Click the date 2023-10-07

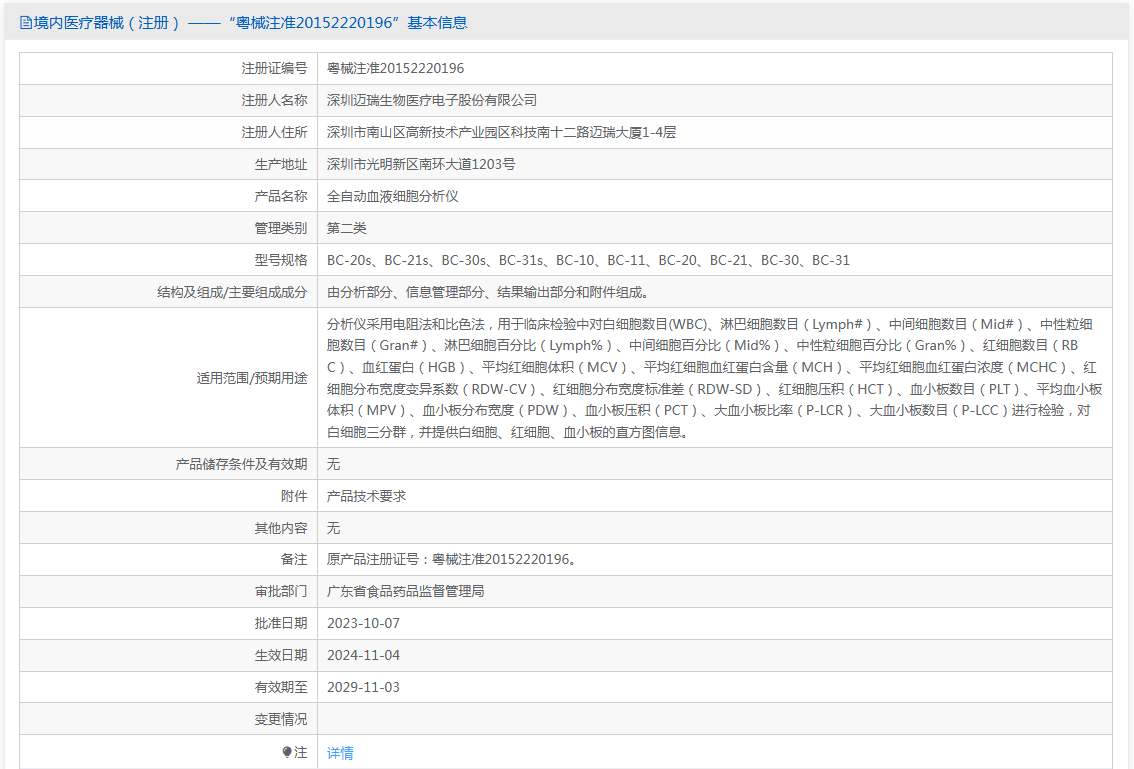click(363, 623)
